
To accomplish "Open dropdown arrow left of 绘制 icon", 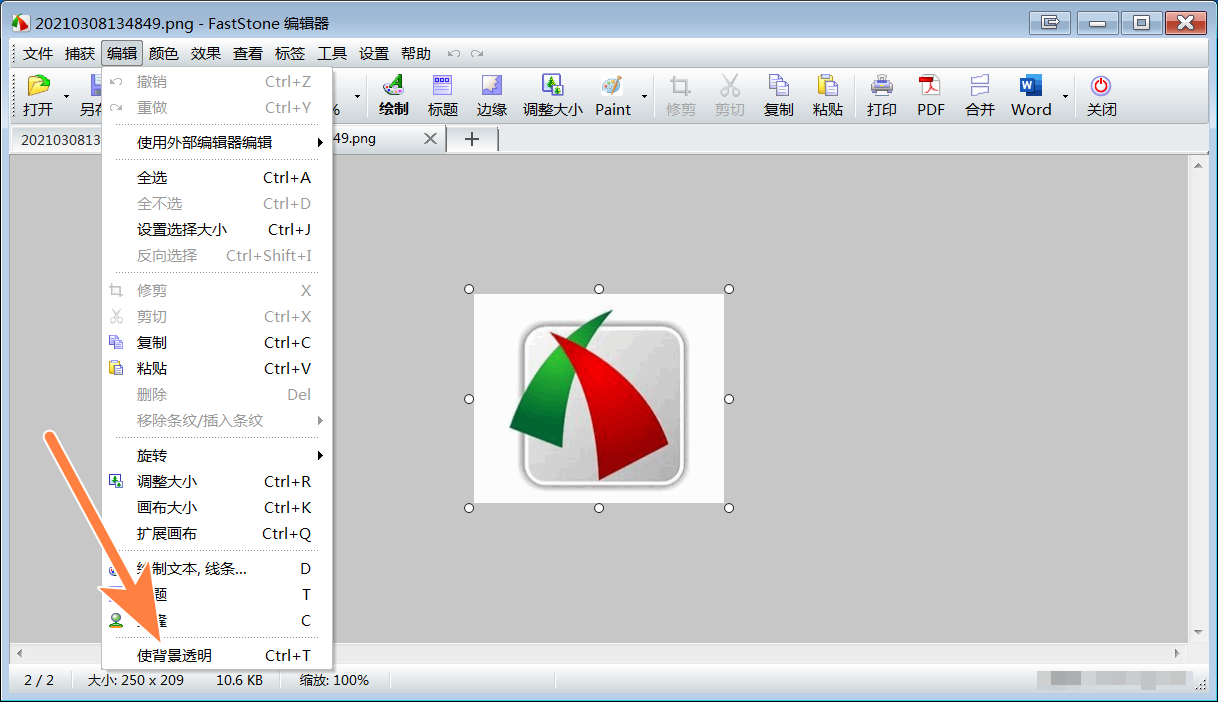I will click(357, 97).
